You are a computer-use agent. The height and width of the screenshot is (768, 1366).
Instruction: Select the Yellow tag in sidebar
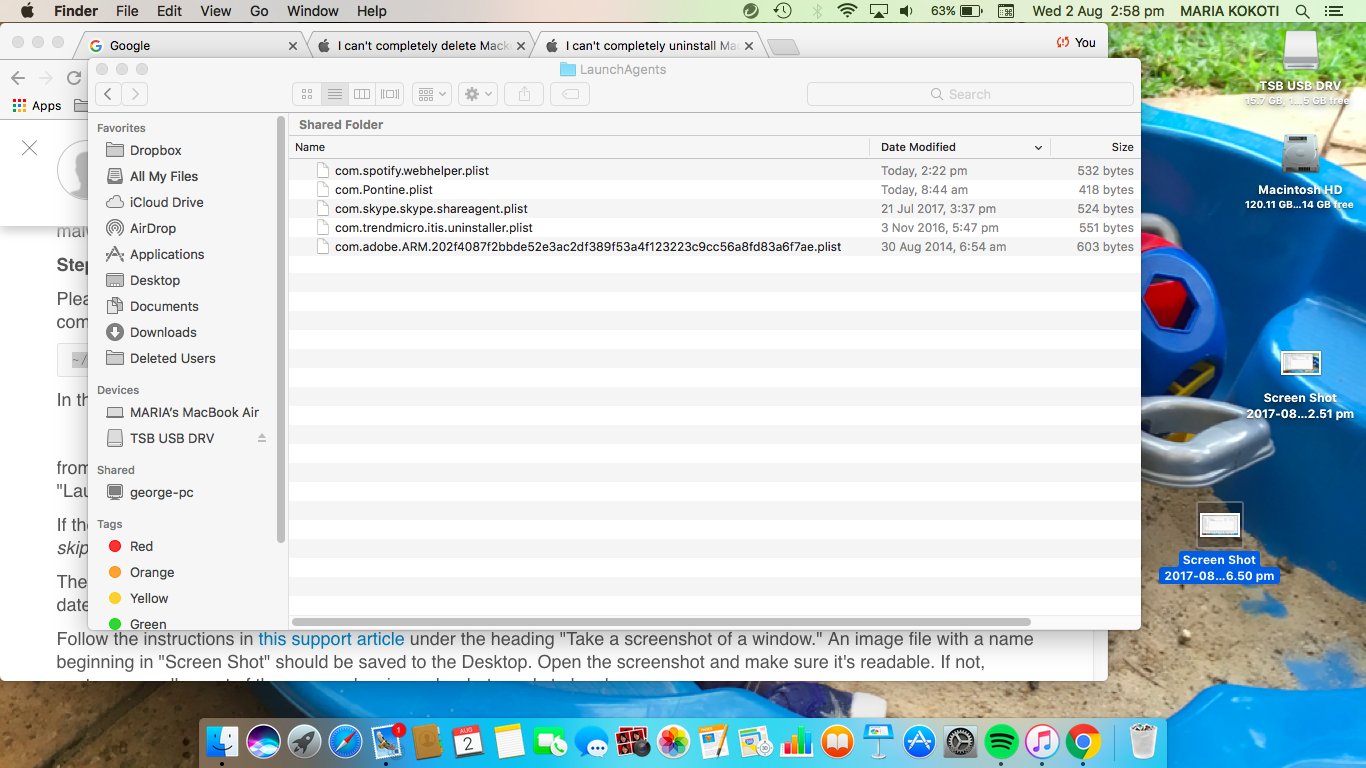(149, 598)
